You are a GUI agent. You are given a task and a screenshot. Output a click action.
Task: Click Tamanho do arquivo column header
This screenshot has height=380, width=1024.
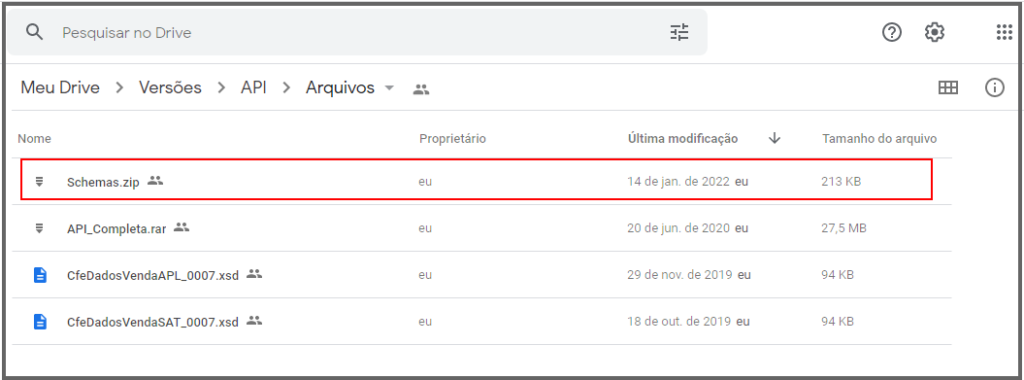click(x=879, y=138)
